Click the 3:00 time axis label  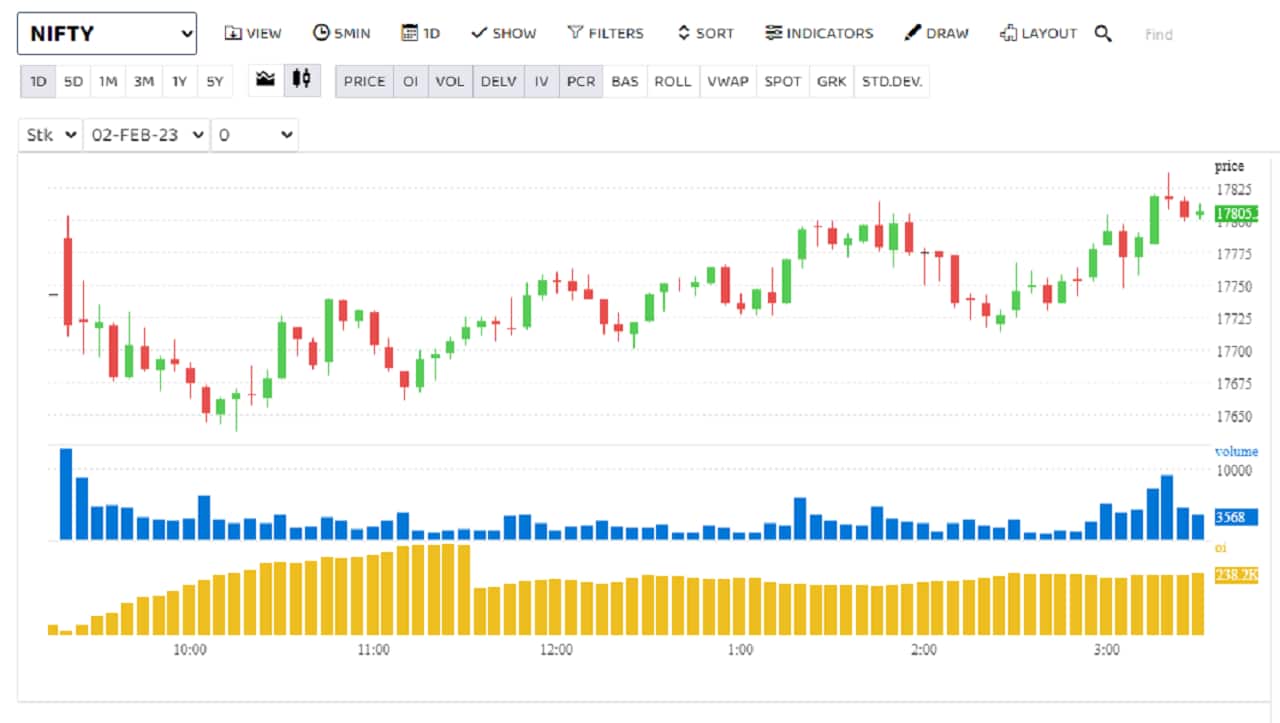[1106, 649]
